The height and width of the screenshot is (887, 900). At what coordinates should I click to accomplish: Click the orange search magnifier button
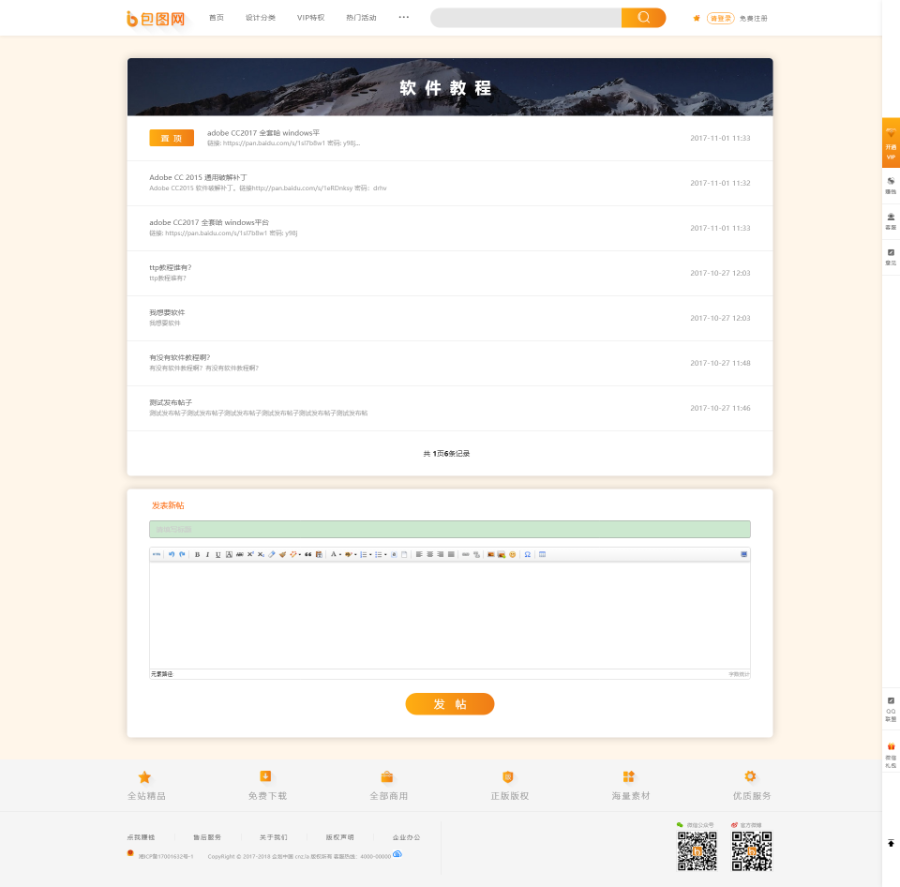[x=643, y=18]
